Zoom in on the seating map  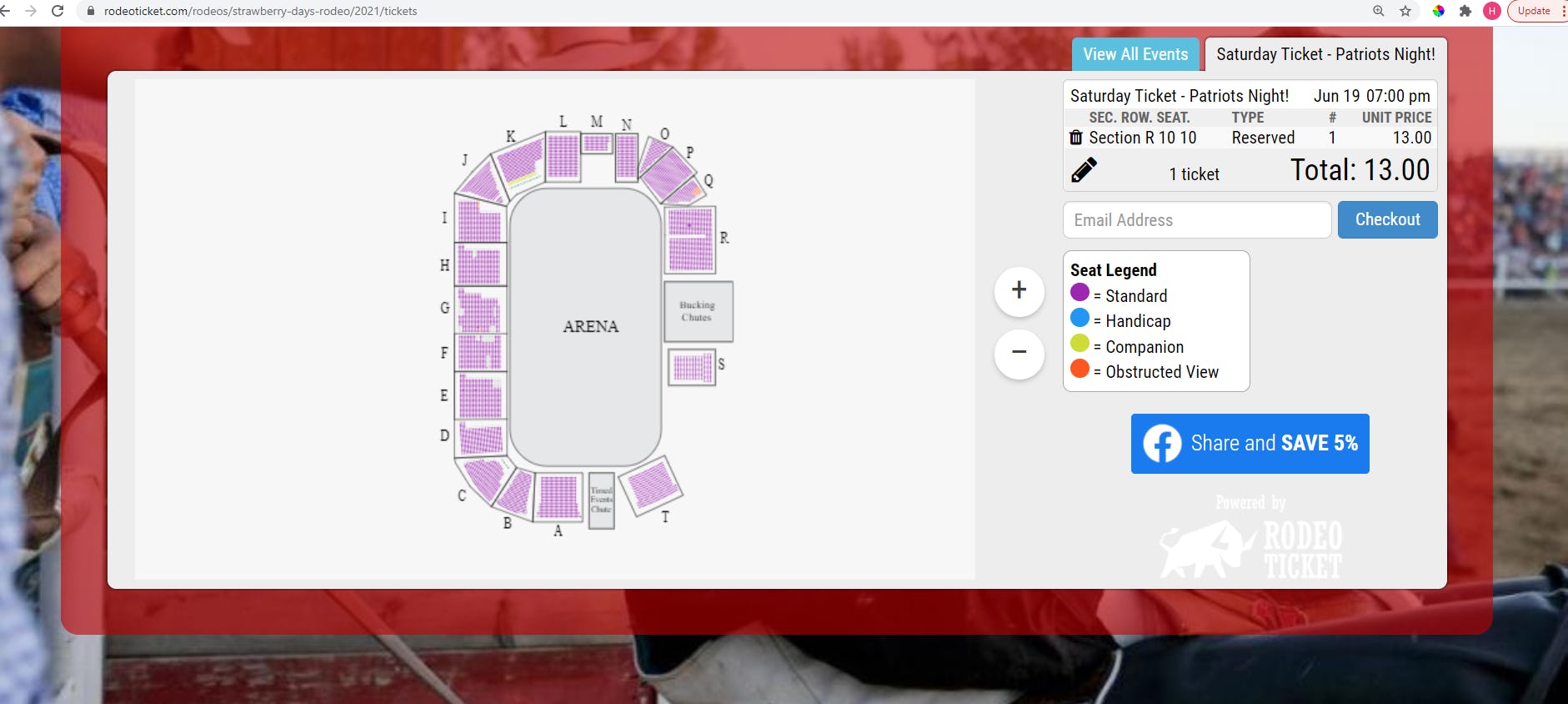point(1019,291)
